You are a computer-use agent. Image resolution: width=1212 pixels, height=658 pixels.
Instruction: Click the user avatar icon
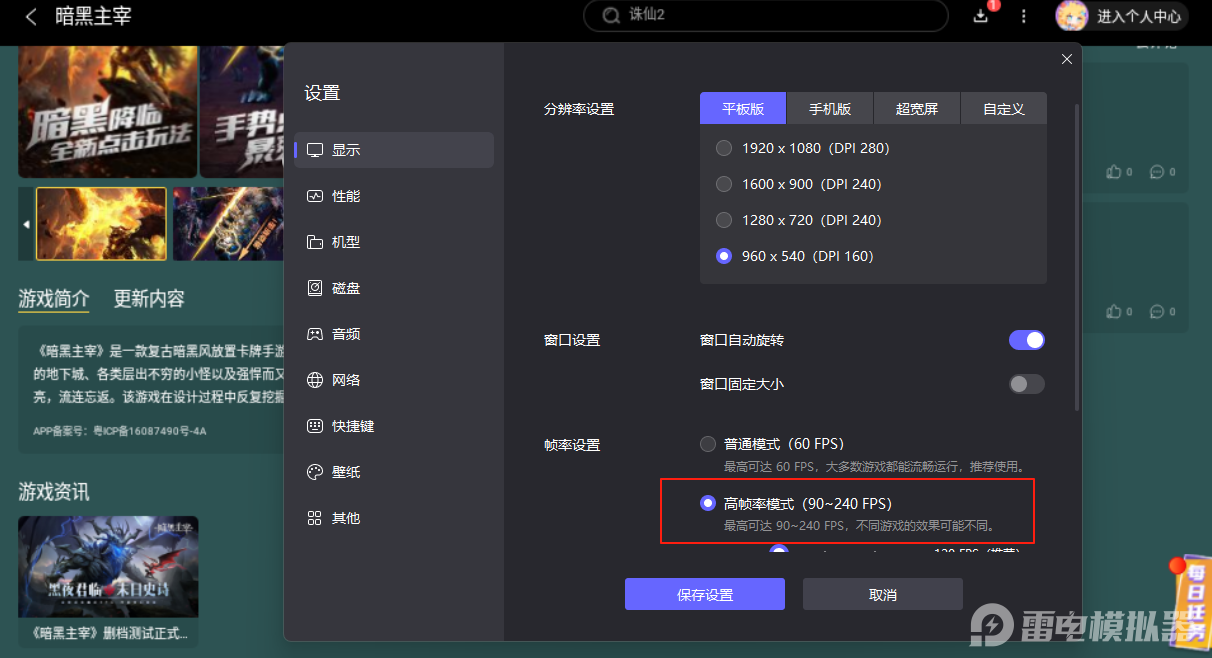[1072, 16]
